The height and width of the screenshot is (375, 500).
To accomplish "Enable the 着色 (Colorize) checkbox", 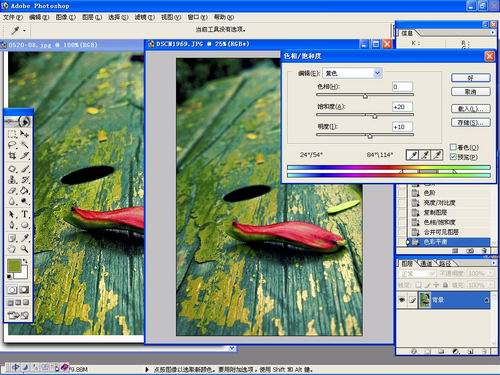I will 453,147.
